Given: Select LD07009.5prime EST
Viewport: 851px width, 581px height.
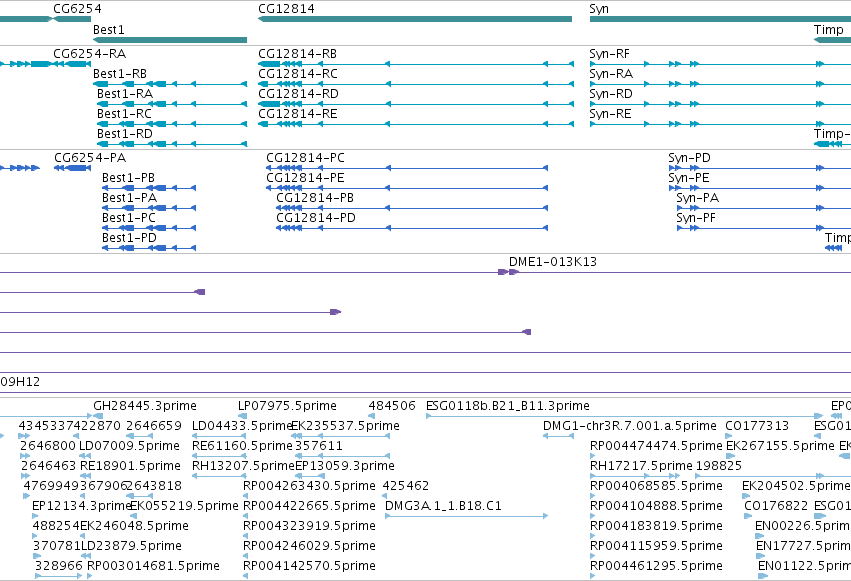Looking at the screenshot, I should (86, 456).
